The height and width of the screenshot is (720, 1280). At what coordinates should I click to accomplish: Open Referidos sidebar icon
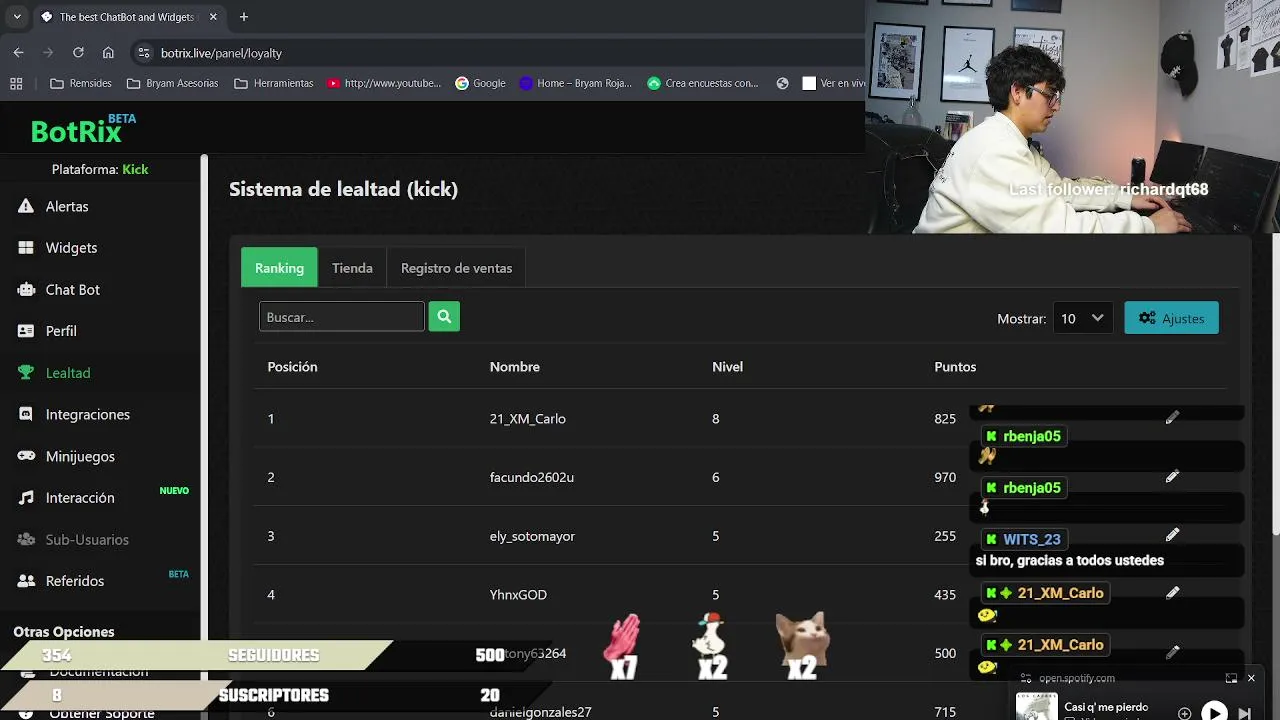(27, 580)
